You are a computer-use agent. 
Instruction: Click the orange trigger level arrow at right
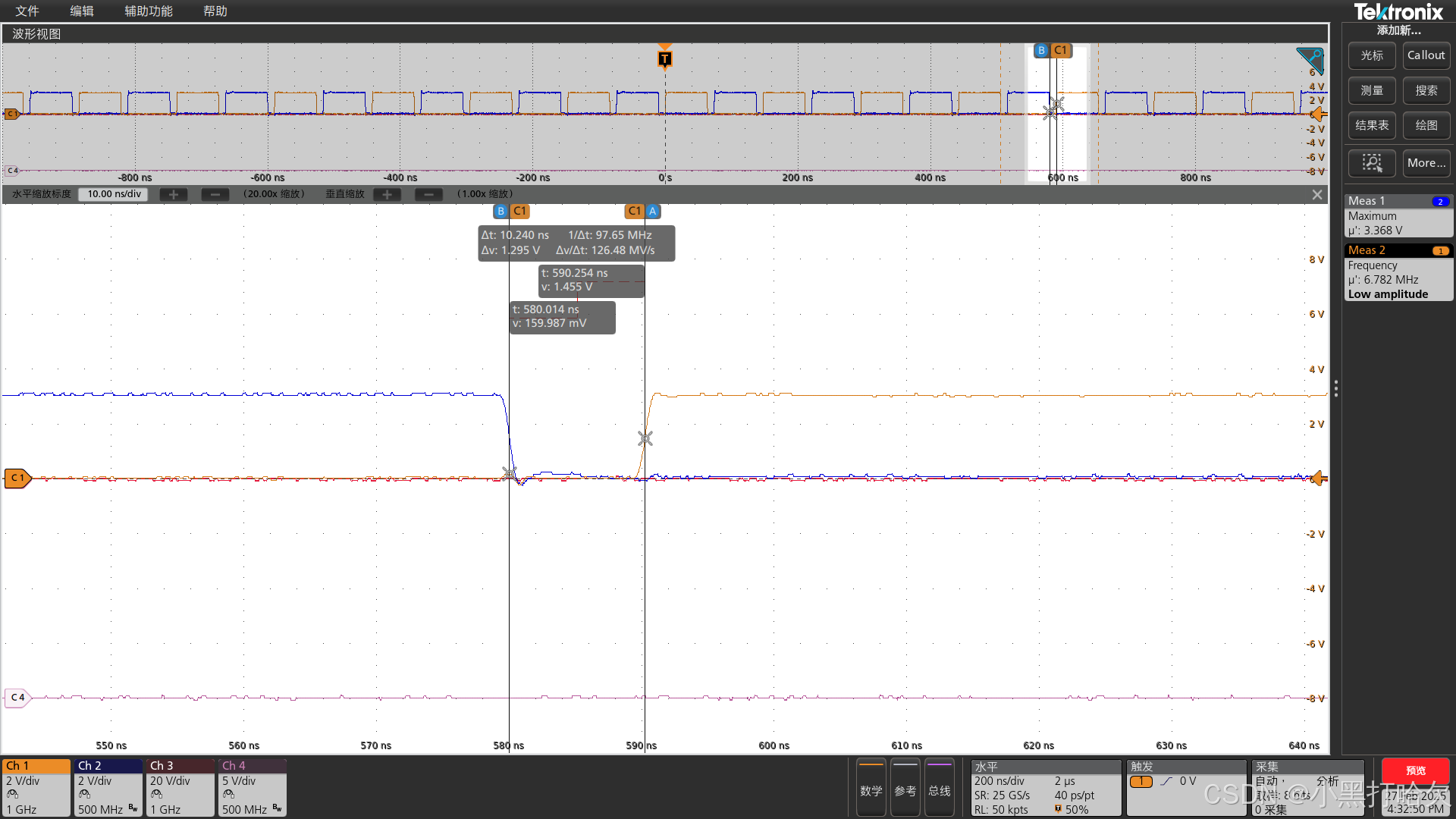(x=1319, y=479)
